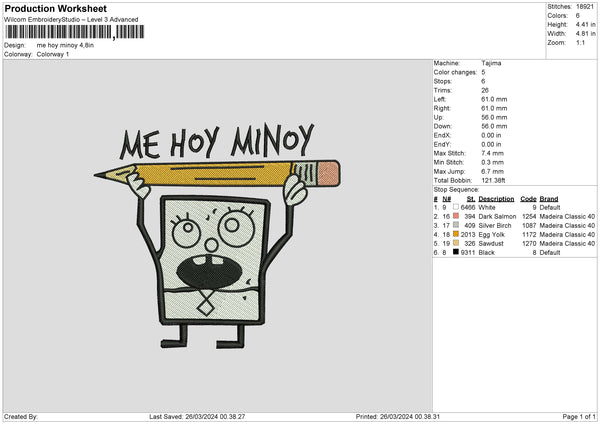
Task: Click the Trims value 26
Action: point(485,90)
